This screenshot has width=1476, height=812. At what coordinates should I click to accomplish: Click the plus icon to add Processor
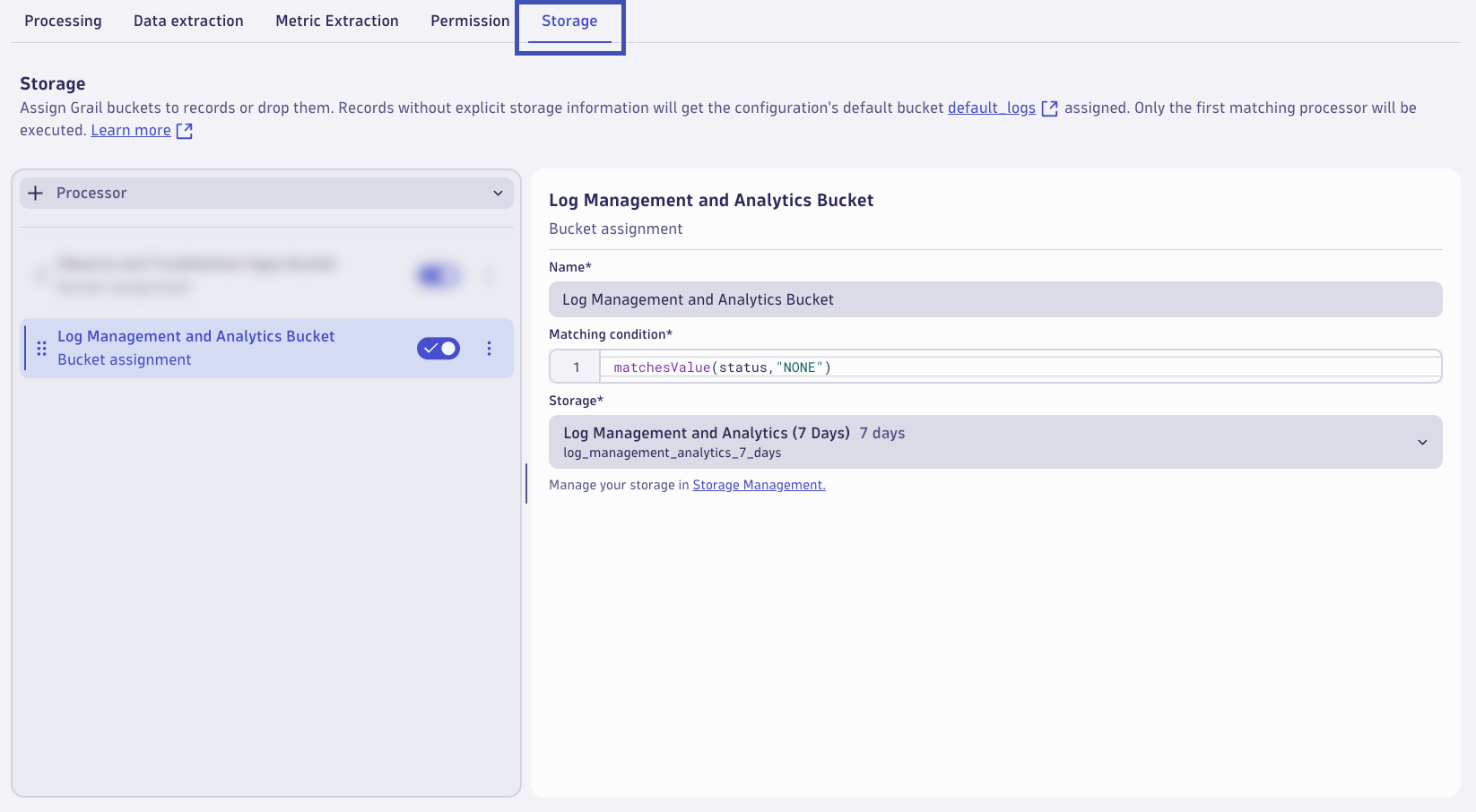tap(36, 193)
